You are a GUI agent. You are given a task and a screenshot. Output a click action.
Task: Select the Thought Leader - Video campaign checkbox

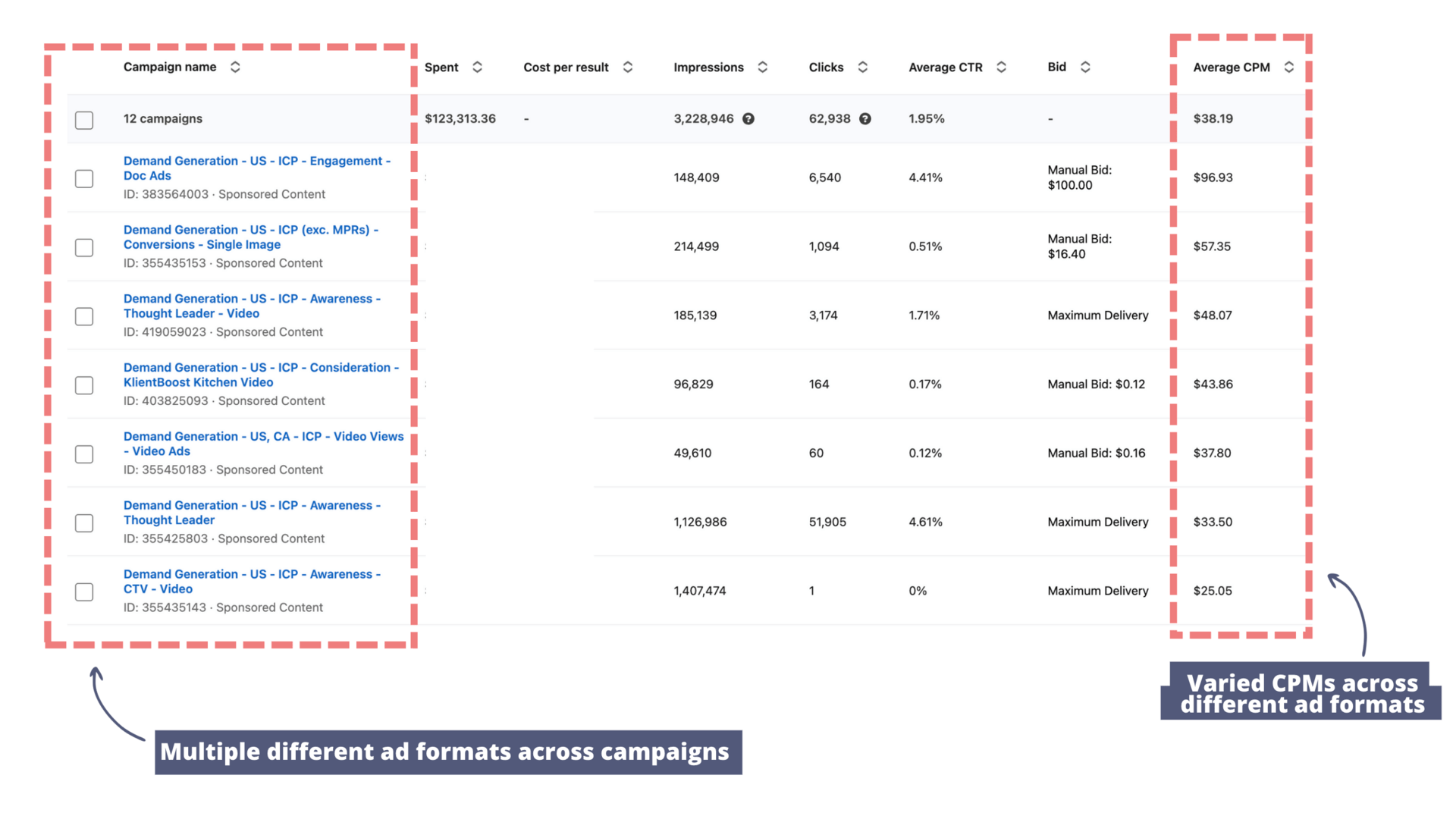84,316
